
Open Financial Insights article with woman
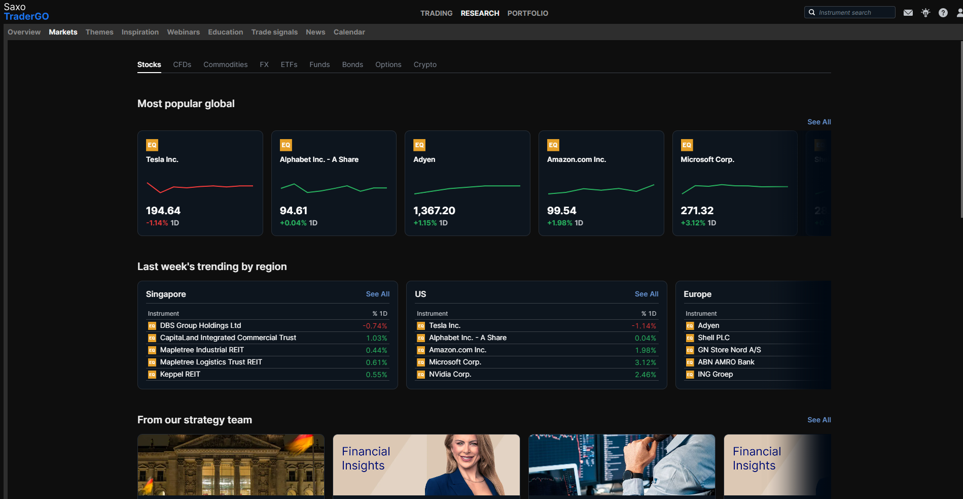(x=426, y=465)
